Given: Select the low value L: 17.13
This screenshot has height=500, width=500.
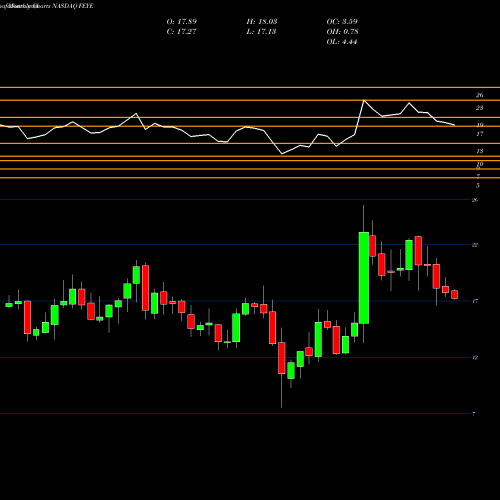Looking at the screenshot, I should pyautogui.click(x=261, y=32).
